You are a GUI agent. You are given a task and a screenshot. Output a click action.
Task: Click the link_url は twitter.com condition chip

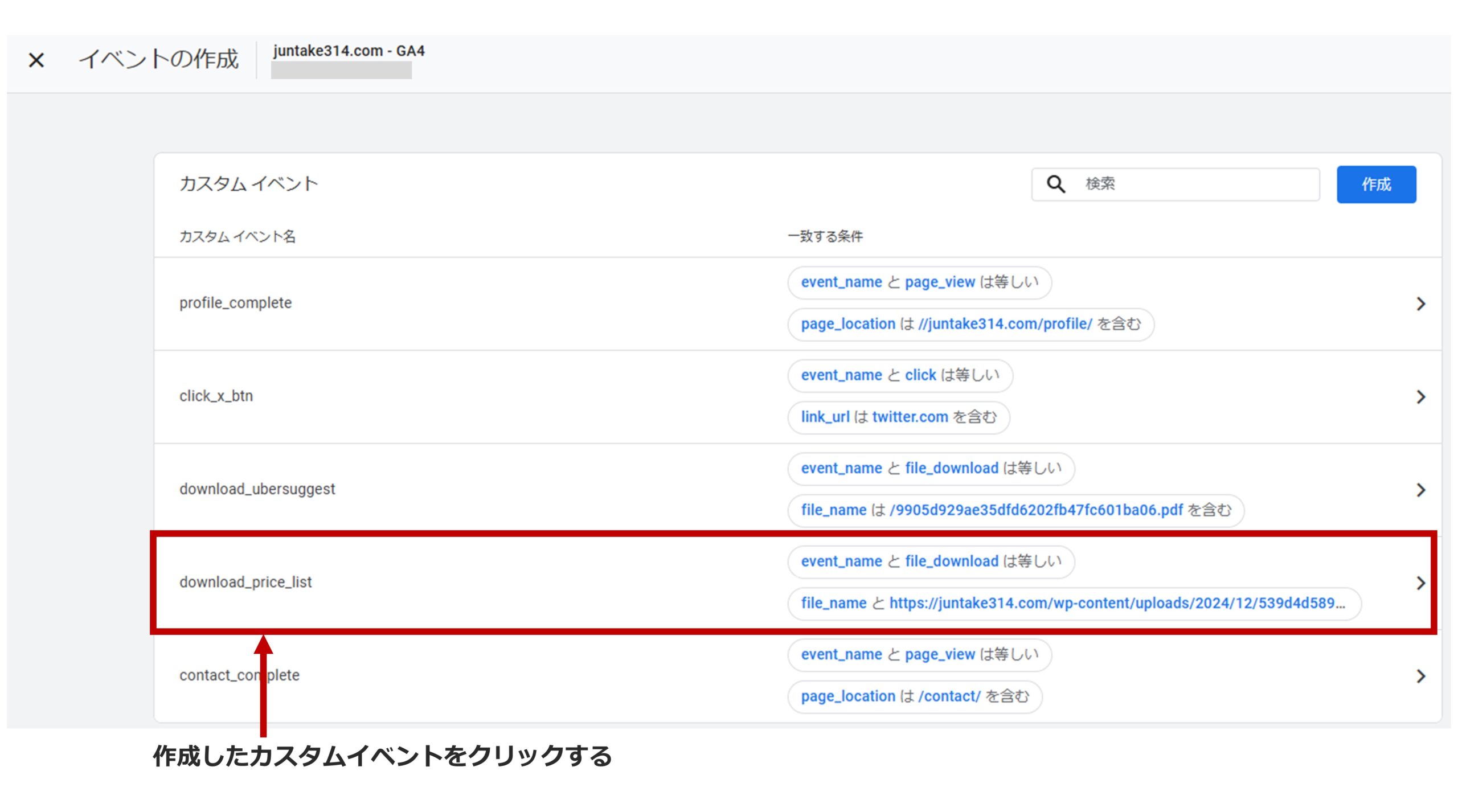tap(898, 417)
